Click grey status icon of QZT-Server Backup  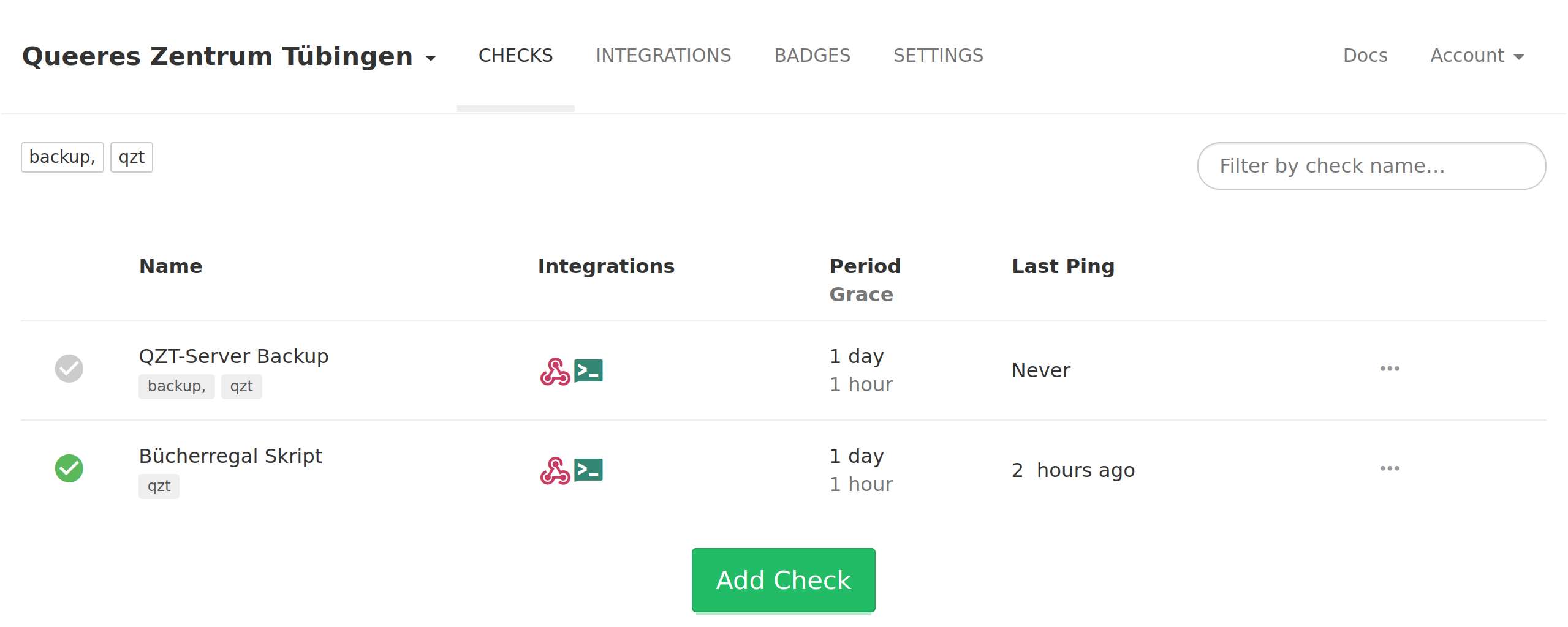[69, 369]
